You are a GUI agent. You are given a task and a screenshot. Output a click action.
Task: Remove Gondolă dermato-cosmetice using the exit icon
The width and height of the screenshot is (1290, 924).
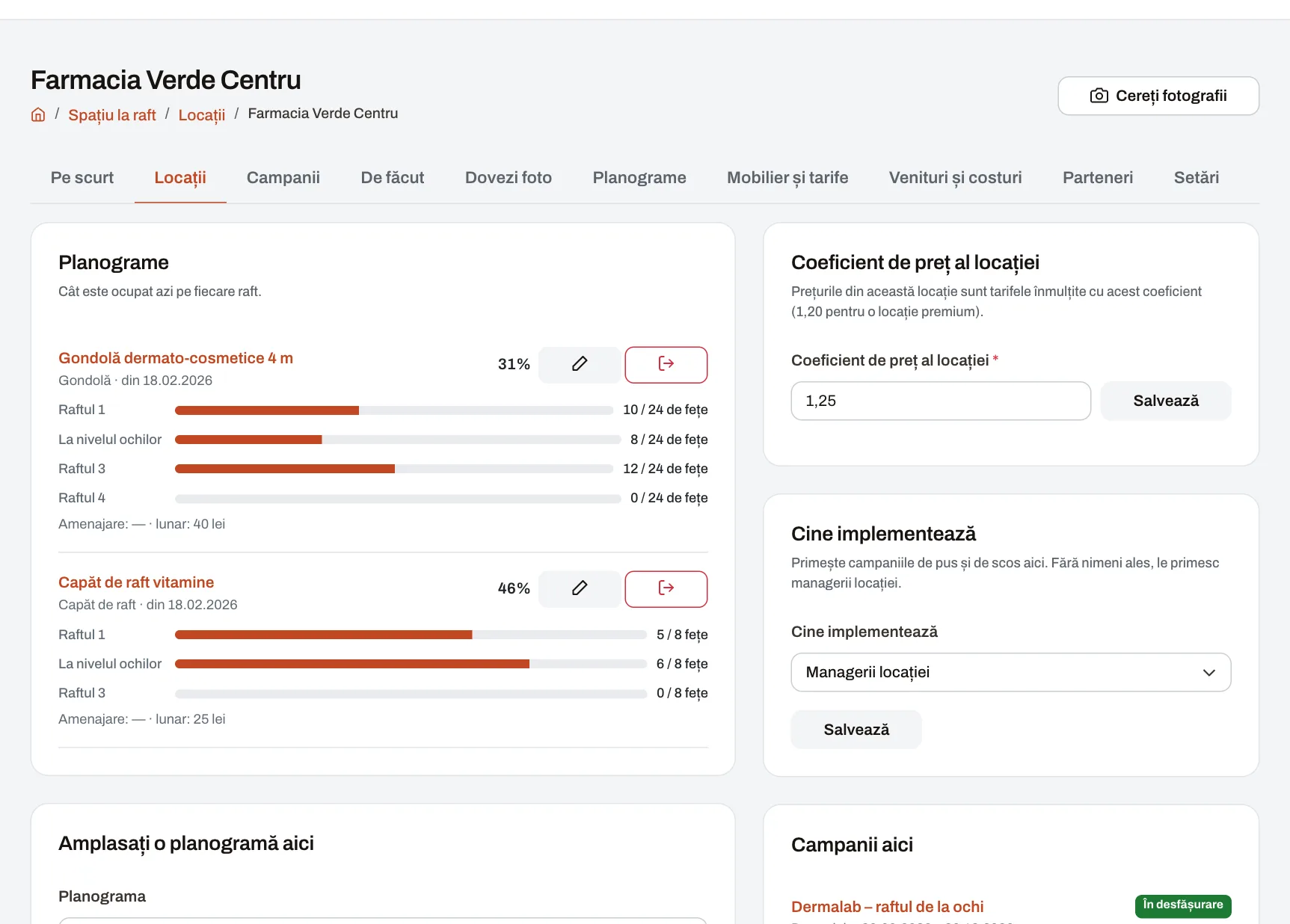(x=666, y=364)
